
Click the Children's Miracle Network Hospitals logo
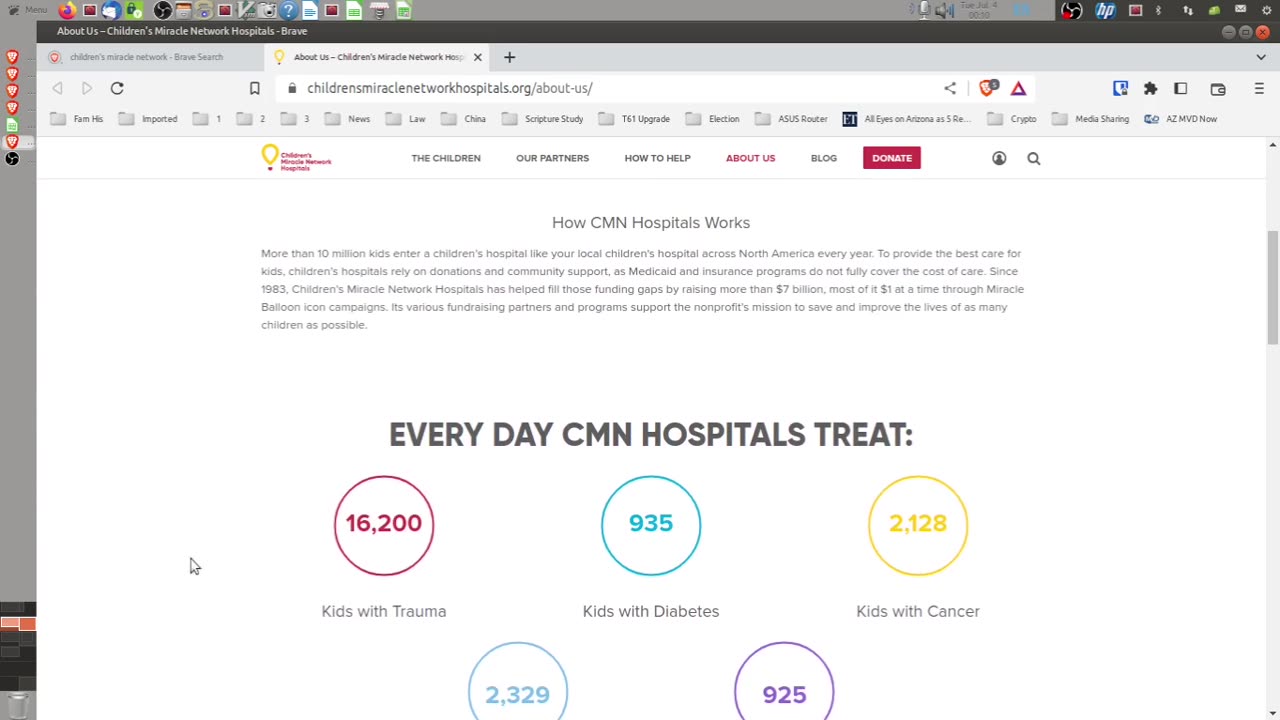(x=296, y=158)
